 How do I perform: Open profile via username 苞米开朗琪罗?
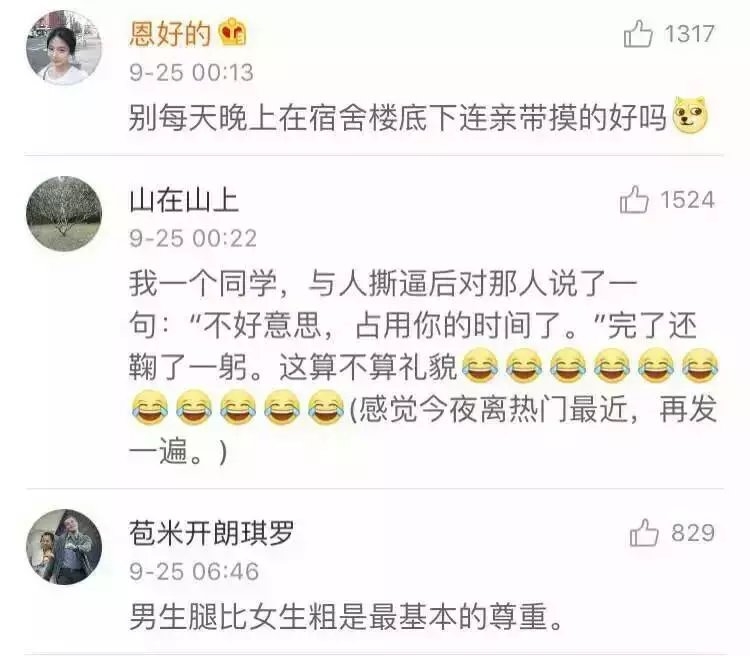211,533
